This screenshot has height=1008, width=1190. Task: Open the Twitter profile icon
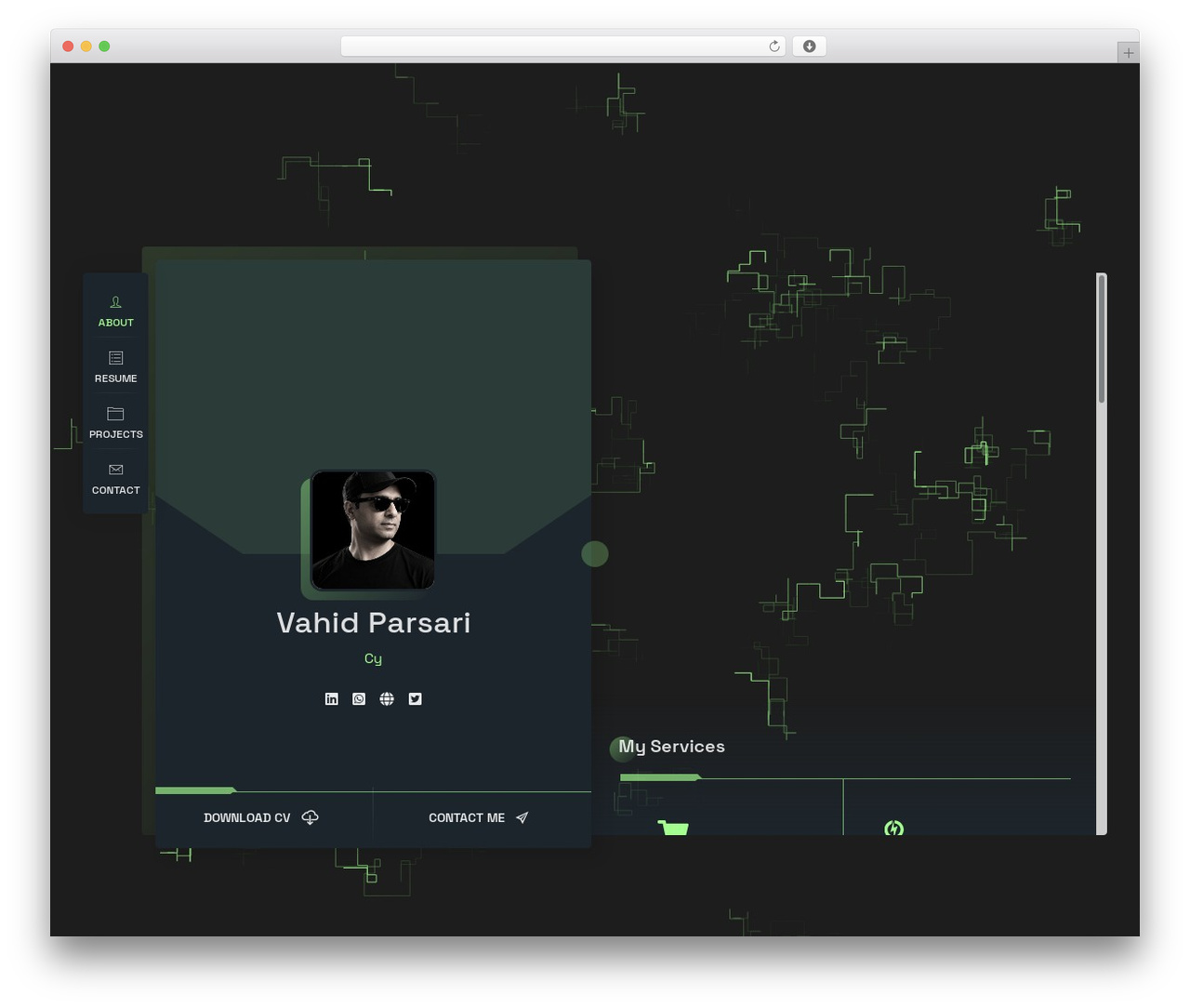[415, 698]
